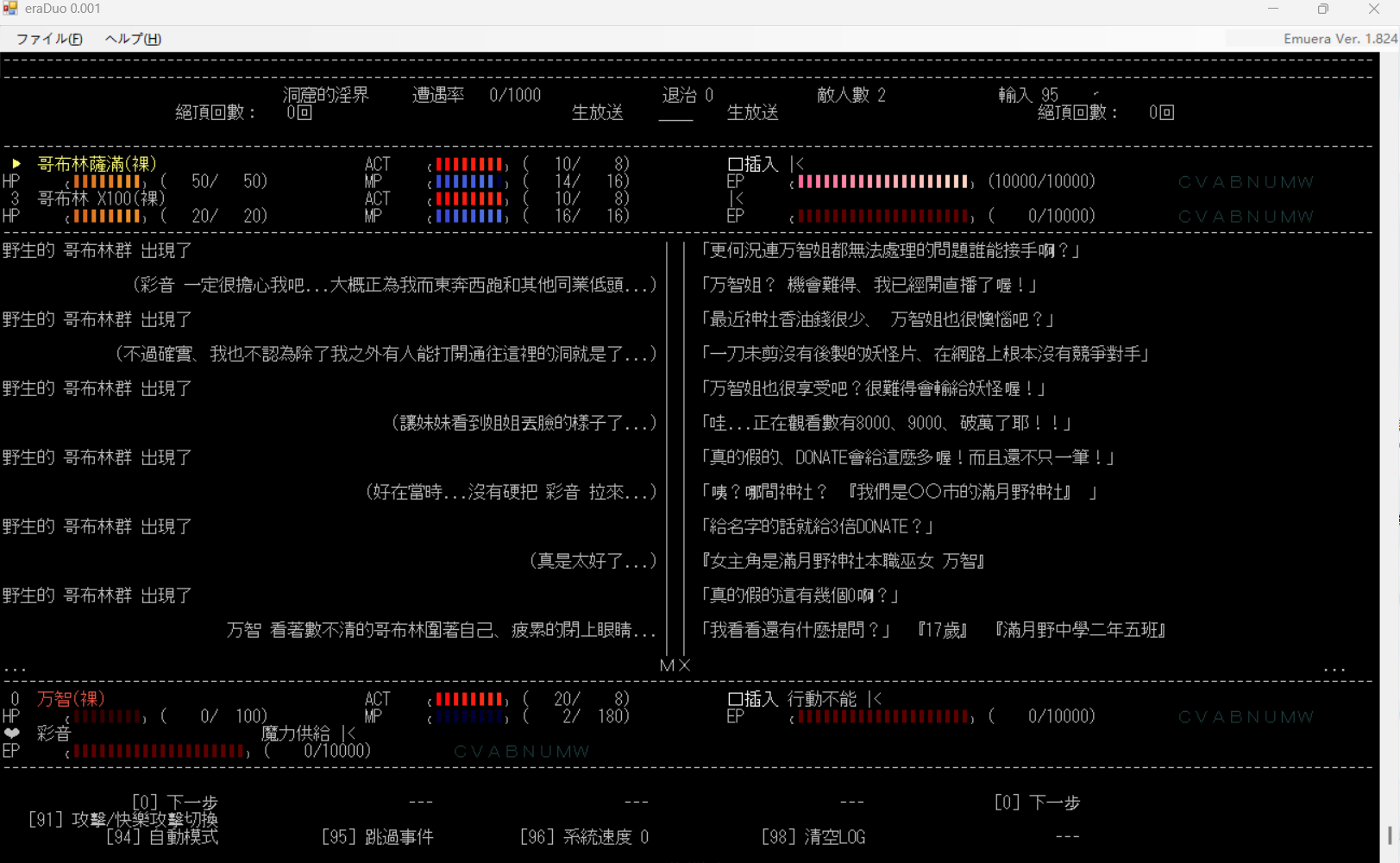Click the left [0] 下一步 command

click(174, 803)
